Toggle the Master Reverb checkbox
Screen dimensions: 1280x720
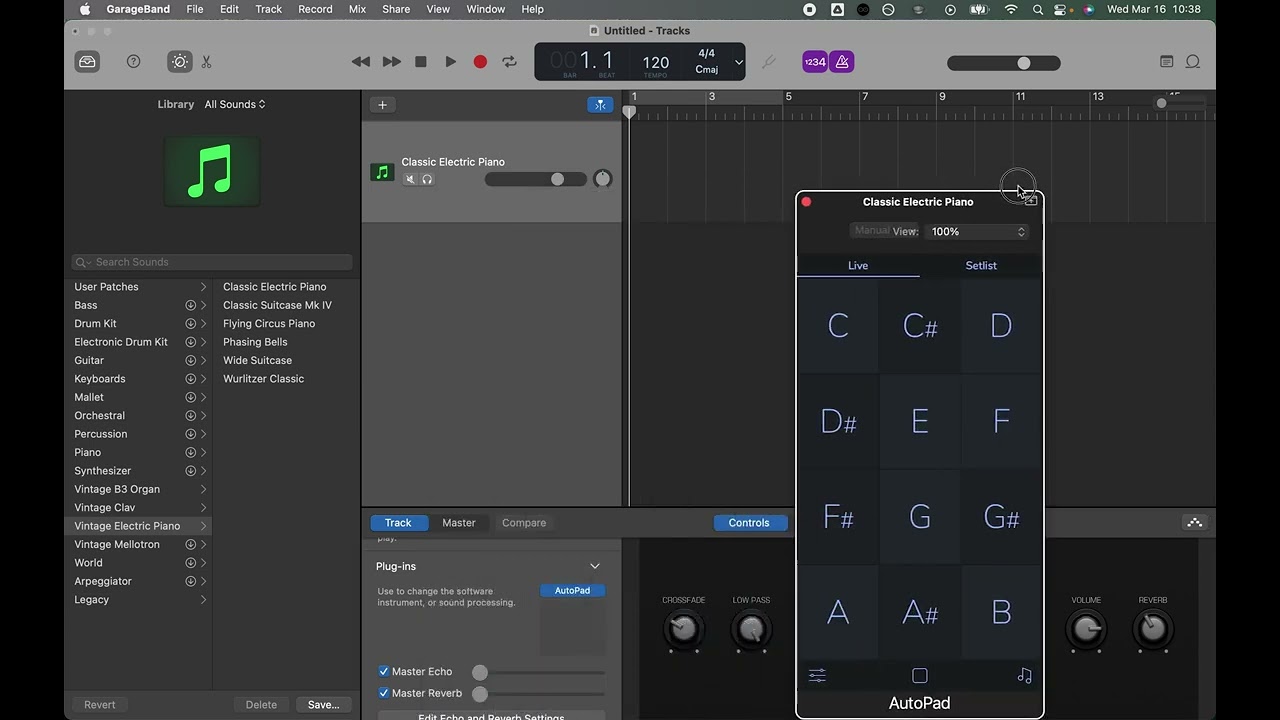(x=383, y=693)
